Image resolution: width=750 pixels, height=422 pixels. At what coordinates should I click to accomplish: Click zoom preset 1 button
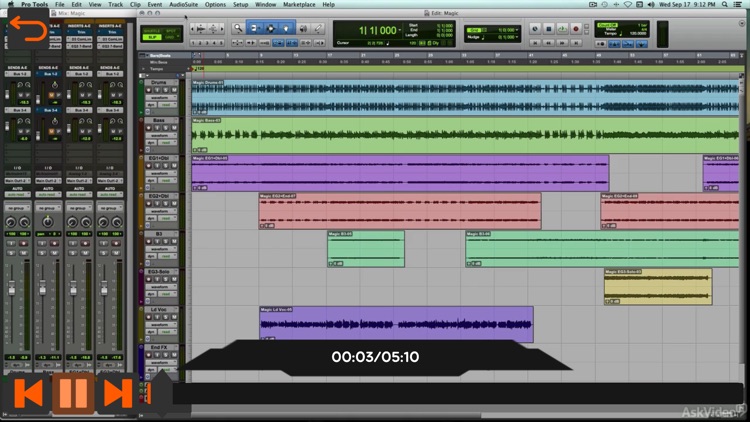click(x=193, y=43)
